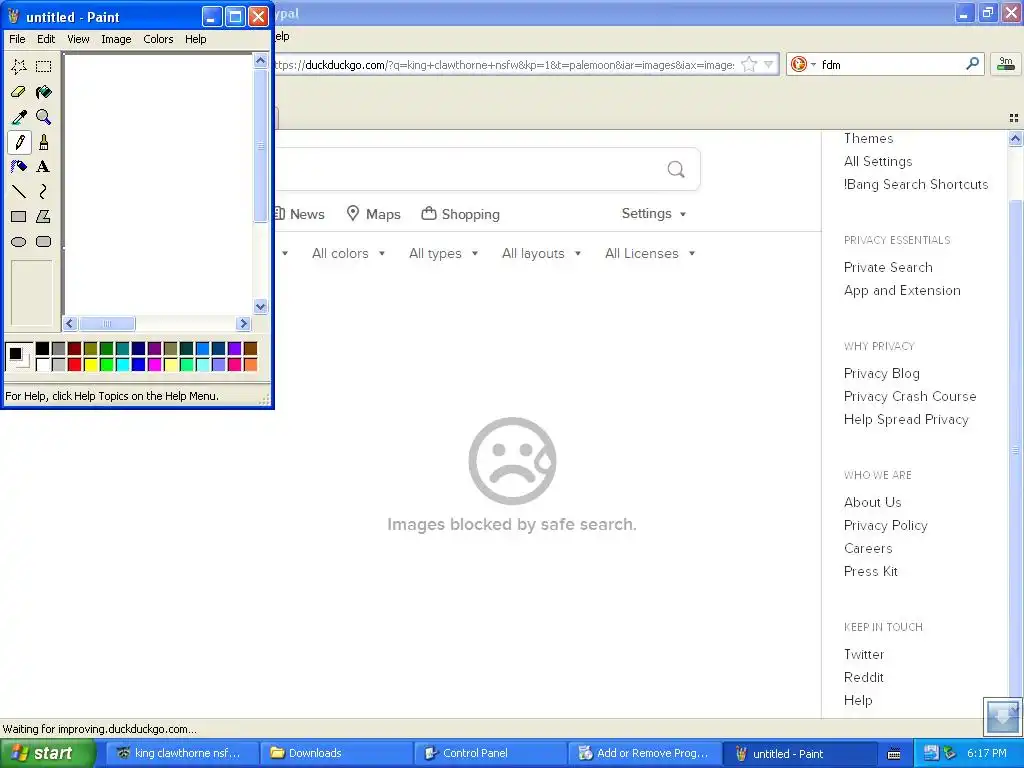Click the bookmark star in the address bar
Viewport: 1024px width, 768px height.
coord(749,64)
